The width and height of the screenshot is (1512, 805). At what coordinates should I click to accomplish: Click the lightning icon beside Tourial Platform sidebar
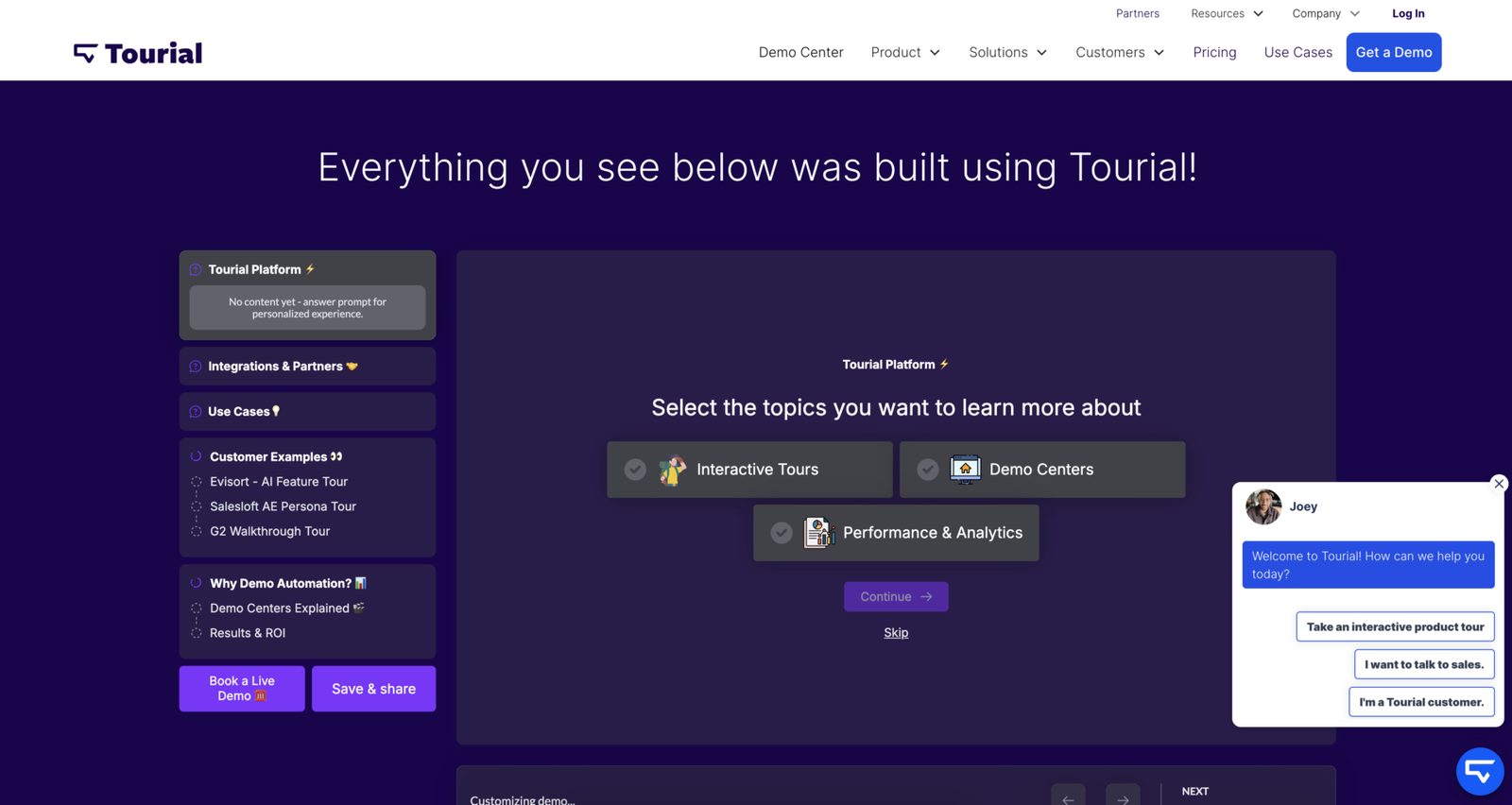tap(310, 269)
